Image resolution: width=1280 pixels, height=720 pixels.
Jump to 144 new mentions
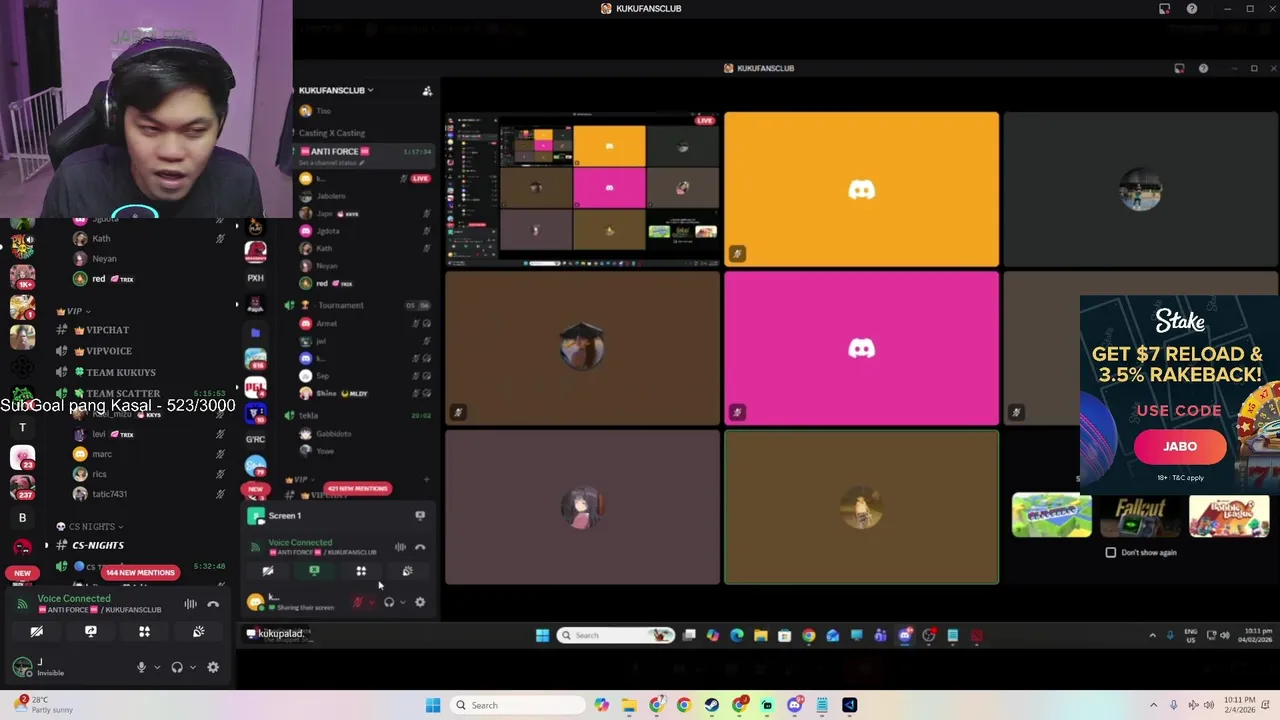[x=140, y=572]
